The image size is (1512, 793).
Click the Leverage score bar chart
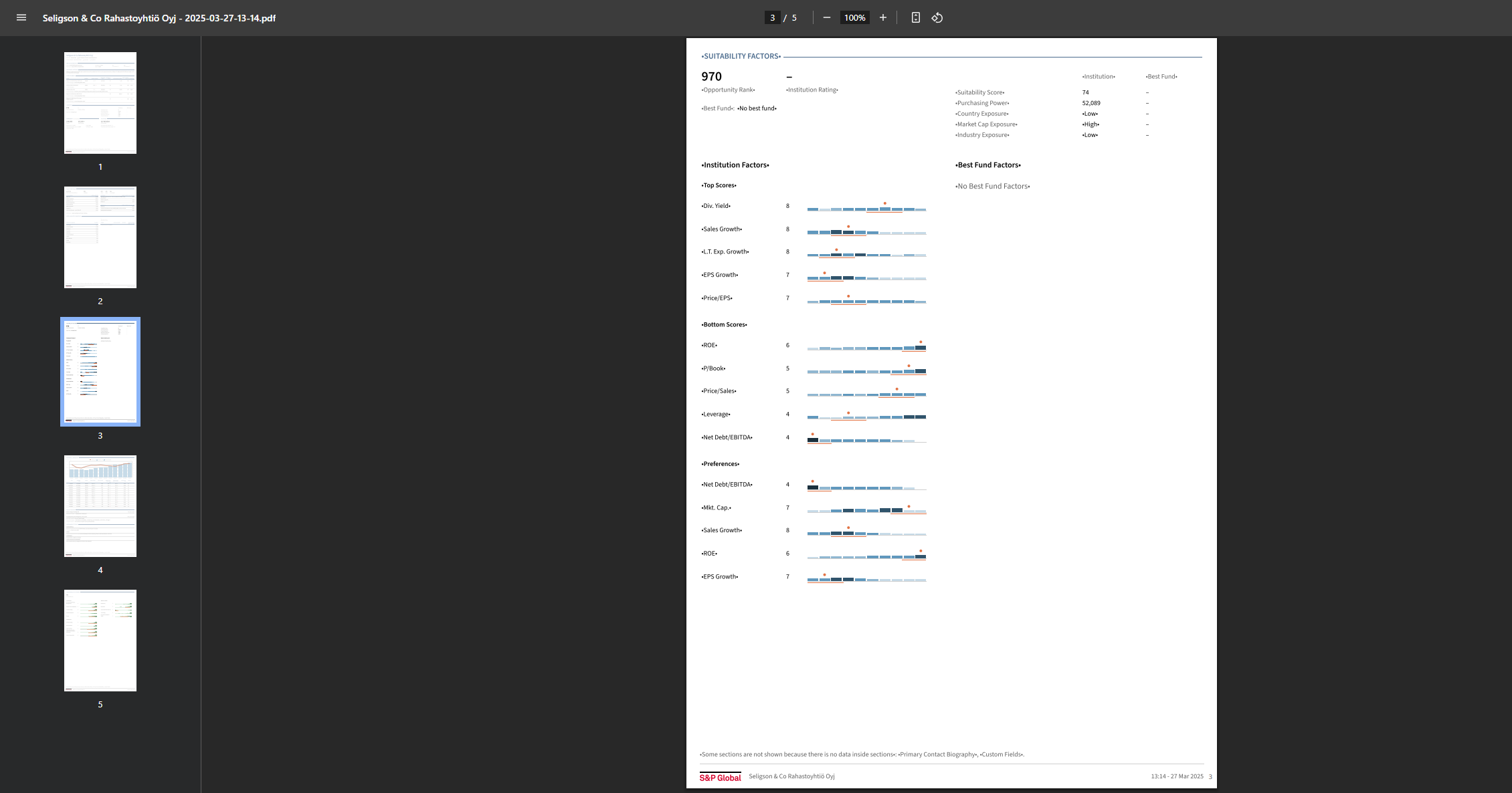pyautogui.click(x=866, y=417)
